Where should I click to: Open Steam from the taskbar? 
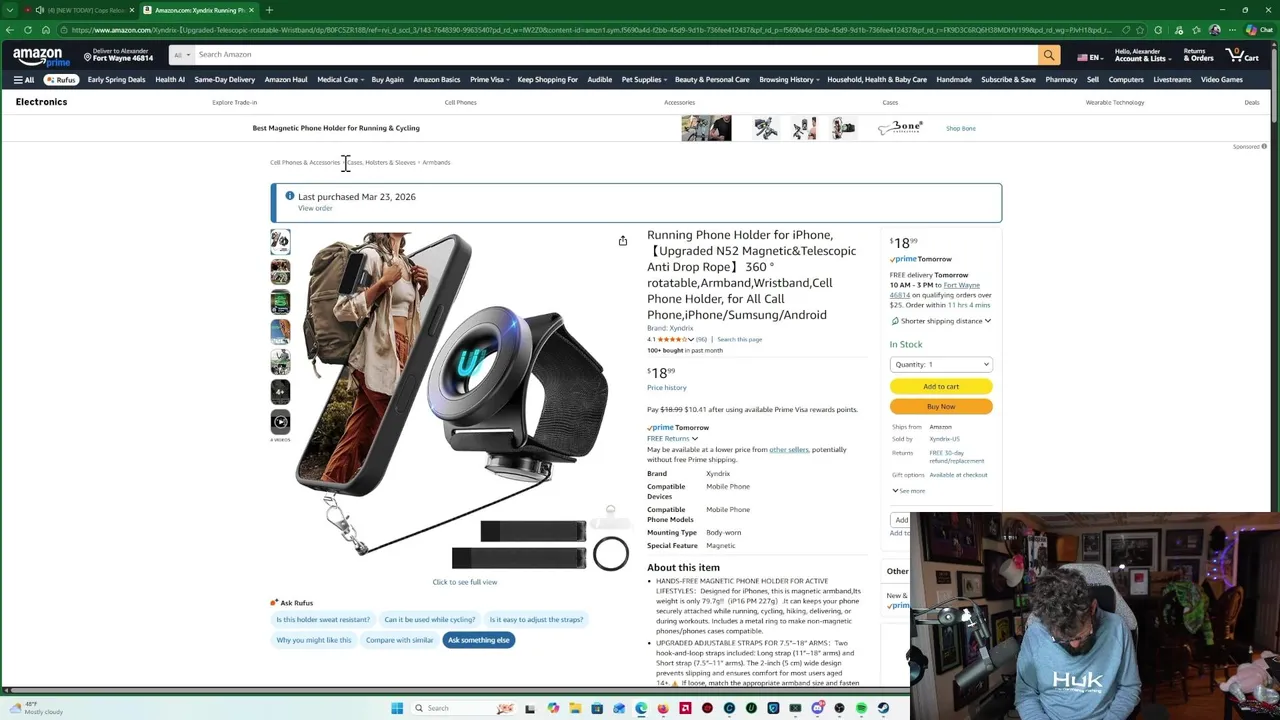883,708
